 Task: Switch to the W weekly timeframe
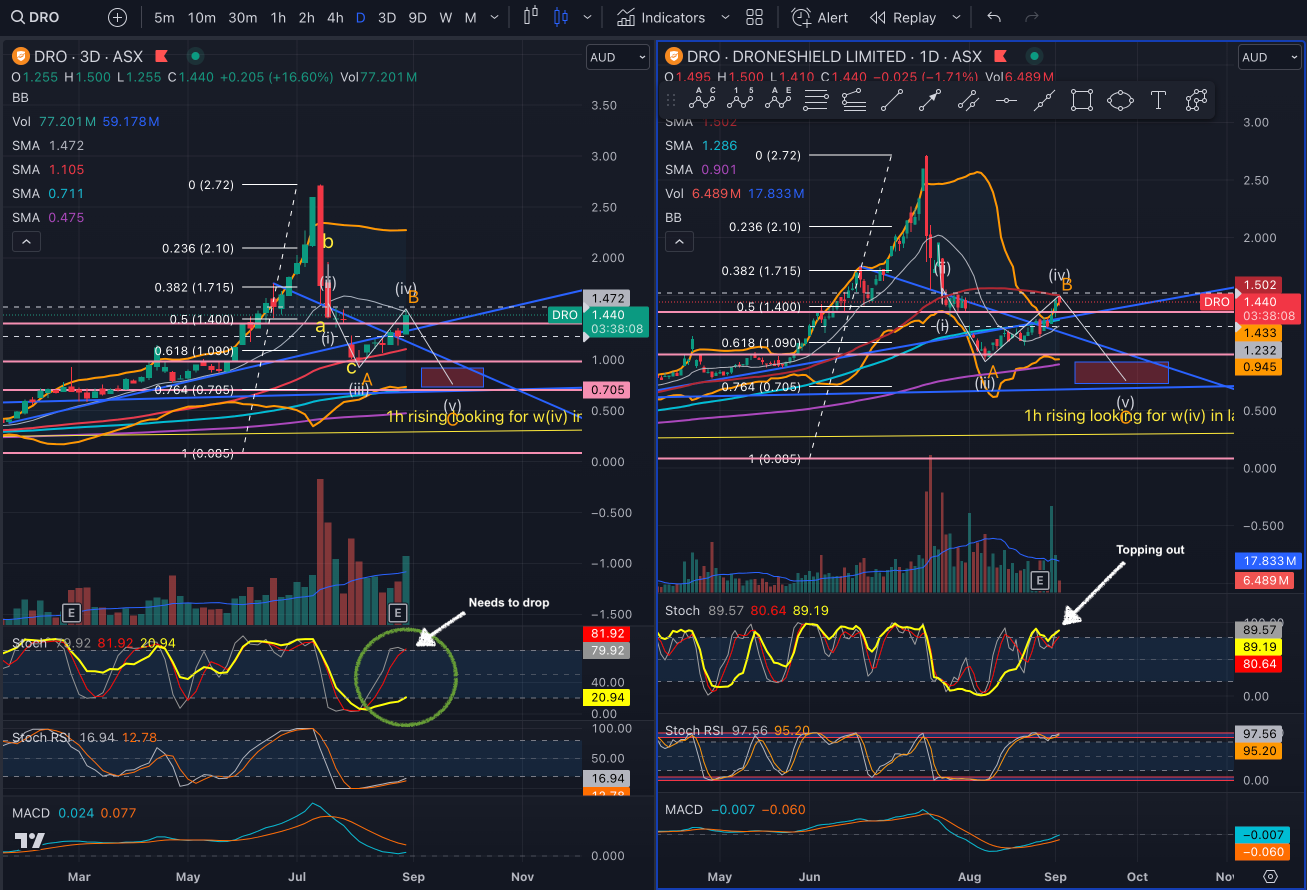tap(445, 17)
